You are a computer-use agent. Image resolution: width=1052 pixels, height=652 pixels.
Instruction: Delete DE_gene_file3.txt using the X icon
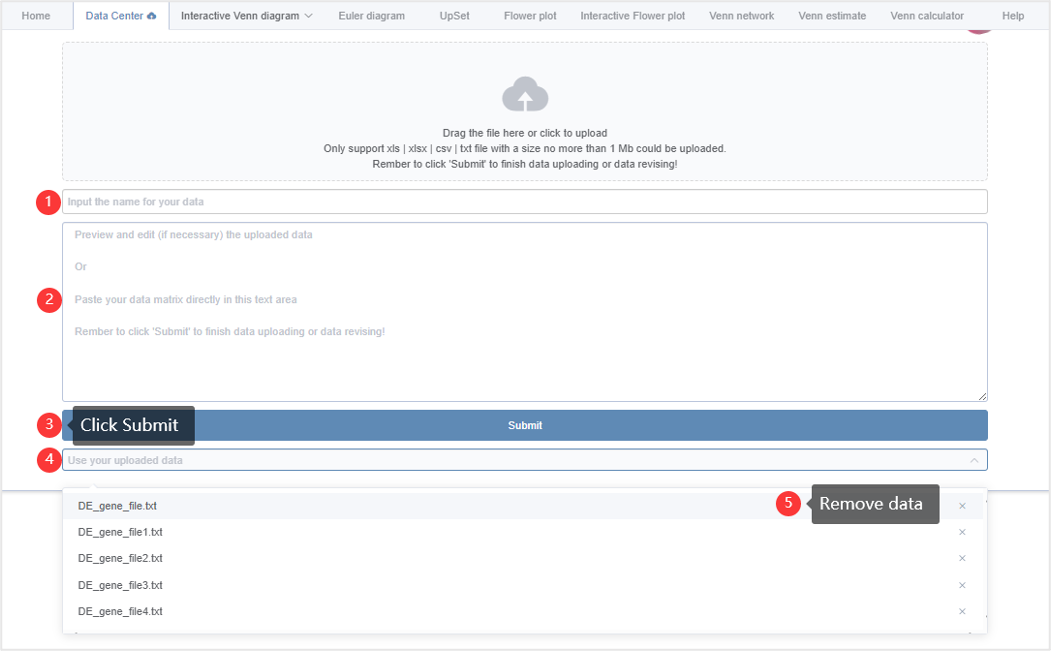coord(962,585)
